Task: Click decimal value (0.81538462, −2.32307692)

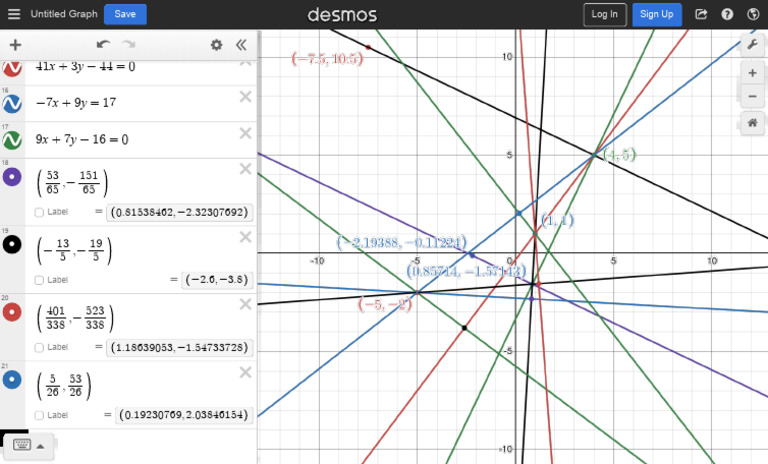Action: pyautogui.click(x=179, y=212)
